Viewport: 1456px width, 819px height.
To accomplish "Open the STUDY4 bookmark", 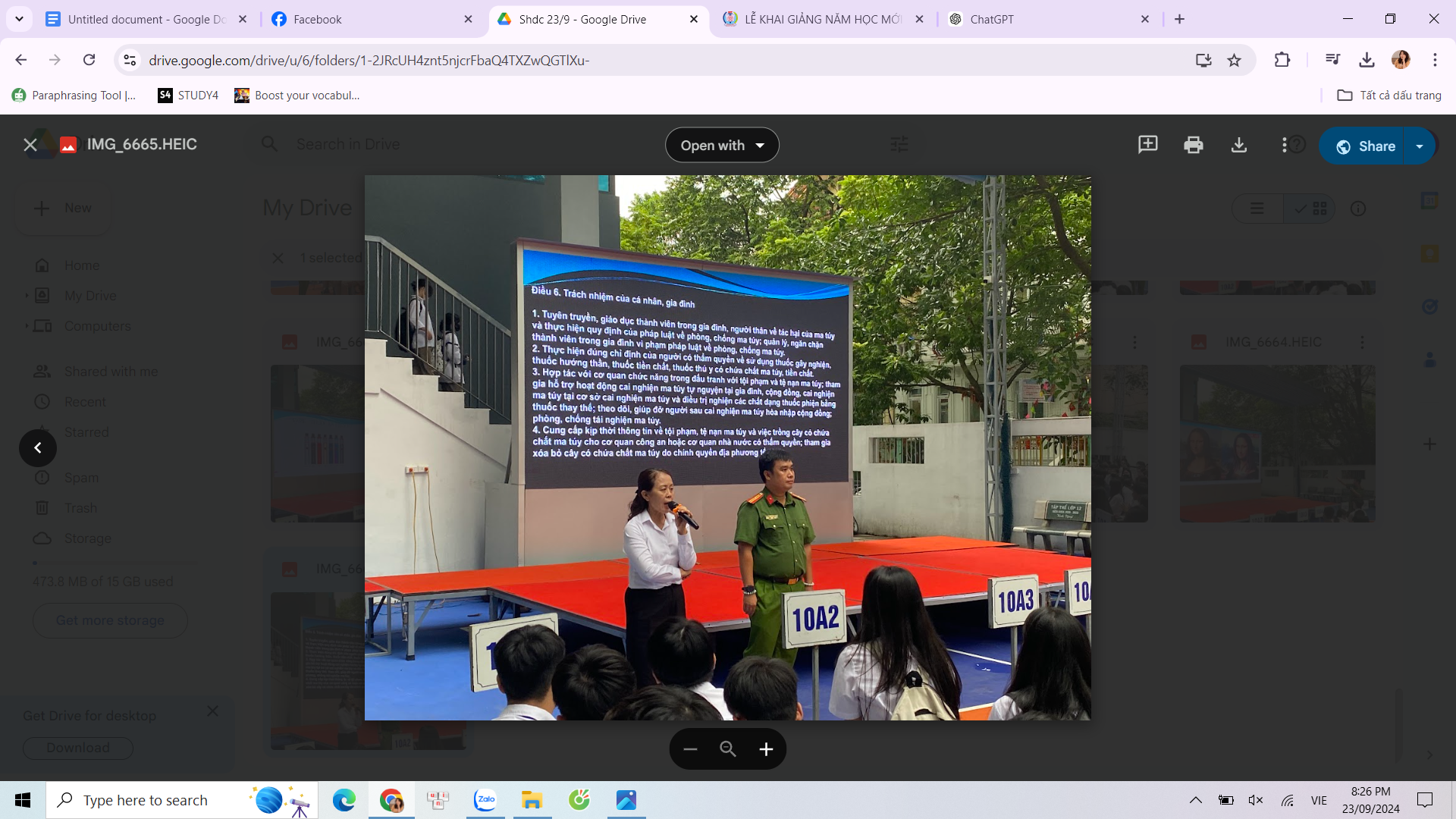I will pyautogui.click(x=188, y=95).
